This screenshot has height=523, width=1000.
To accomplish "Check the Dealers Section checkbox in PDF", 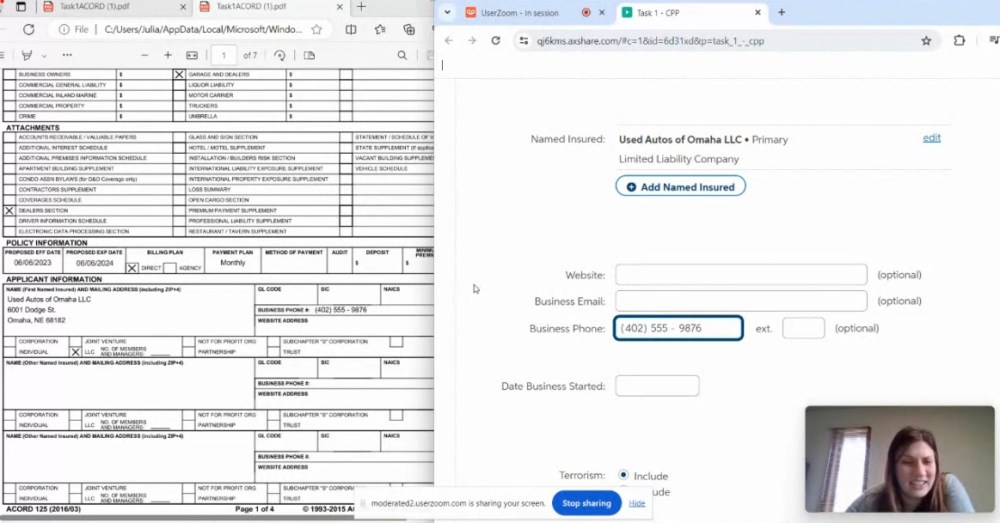I will coord(10,211).
